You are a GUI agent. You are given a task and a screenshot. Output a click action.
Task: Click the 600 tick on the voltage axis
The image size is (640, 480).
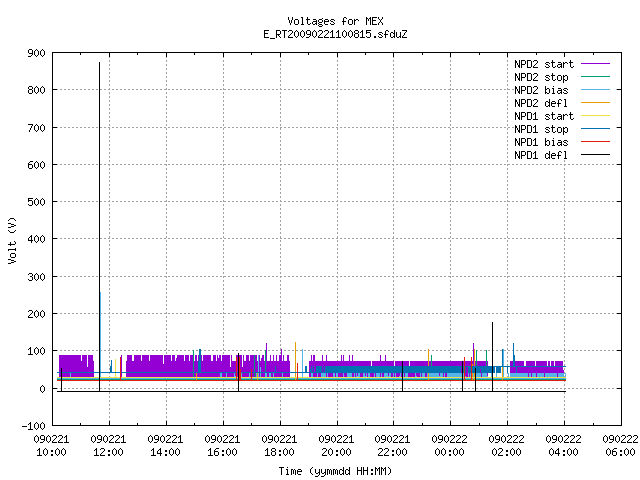(36, 165)
